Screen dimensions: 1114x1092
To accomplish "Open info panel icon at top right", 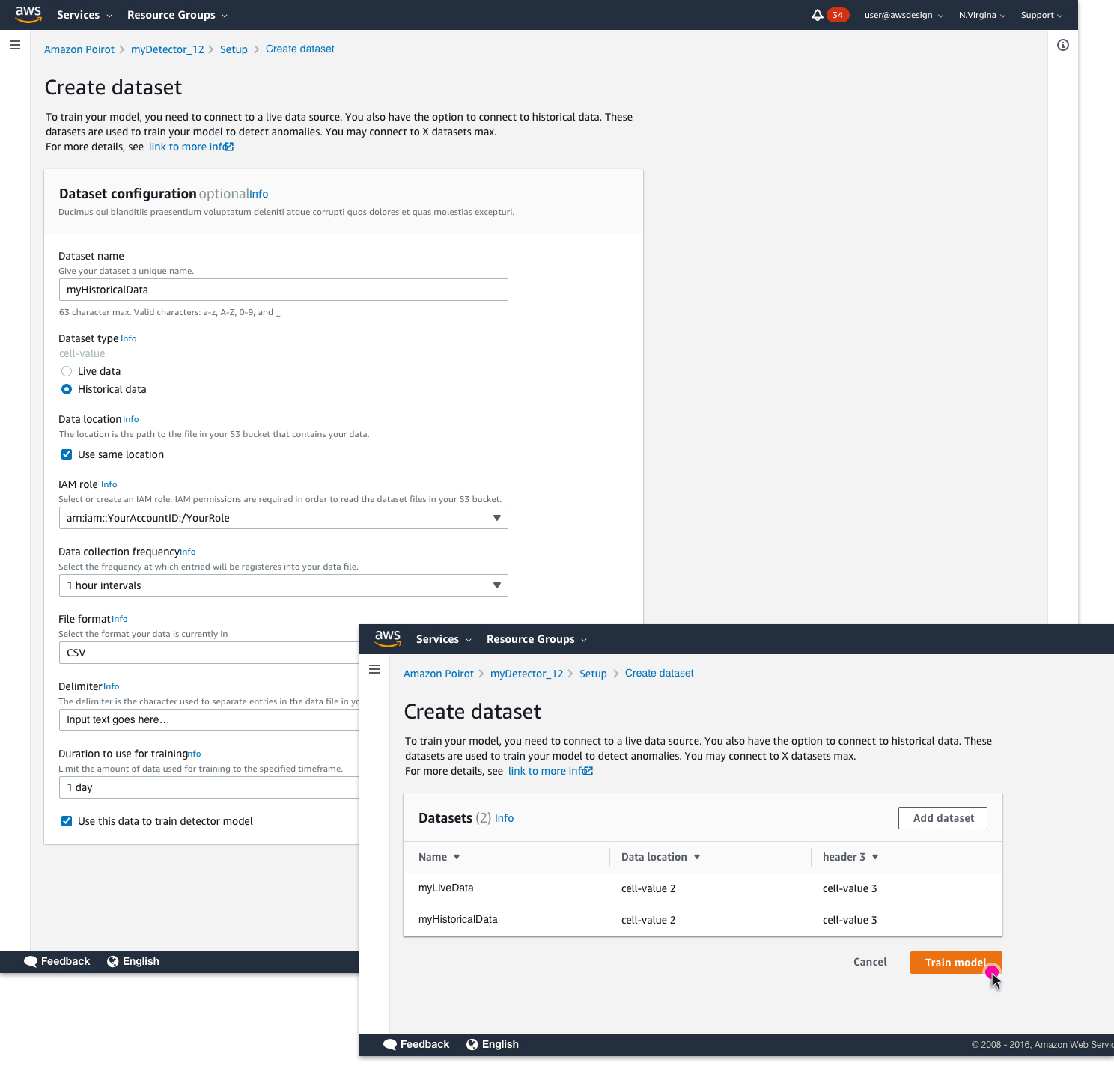I will [x=1063, y=45].
